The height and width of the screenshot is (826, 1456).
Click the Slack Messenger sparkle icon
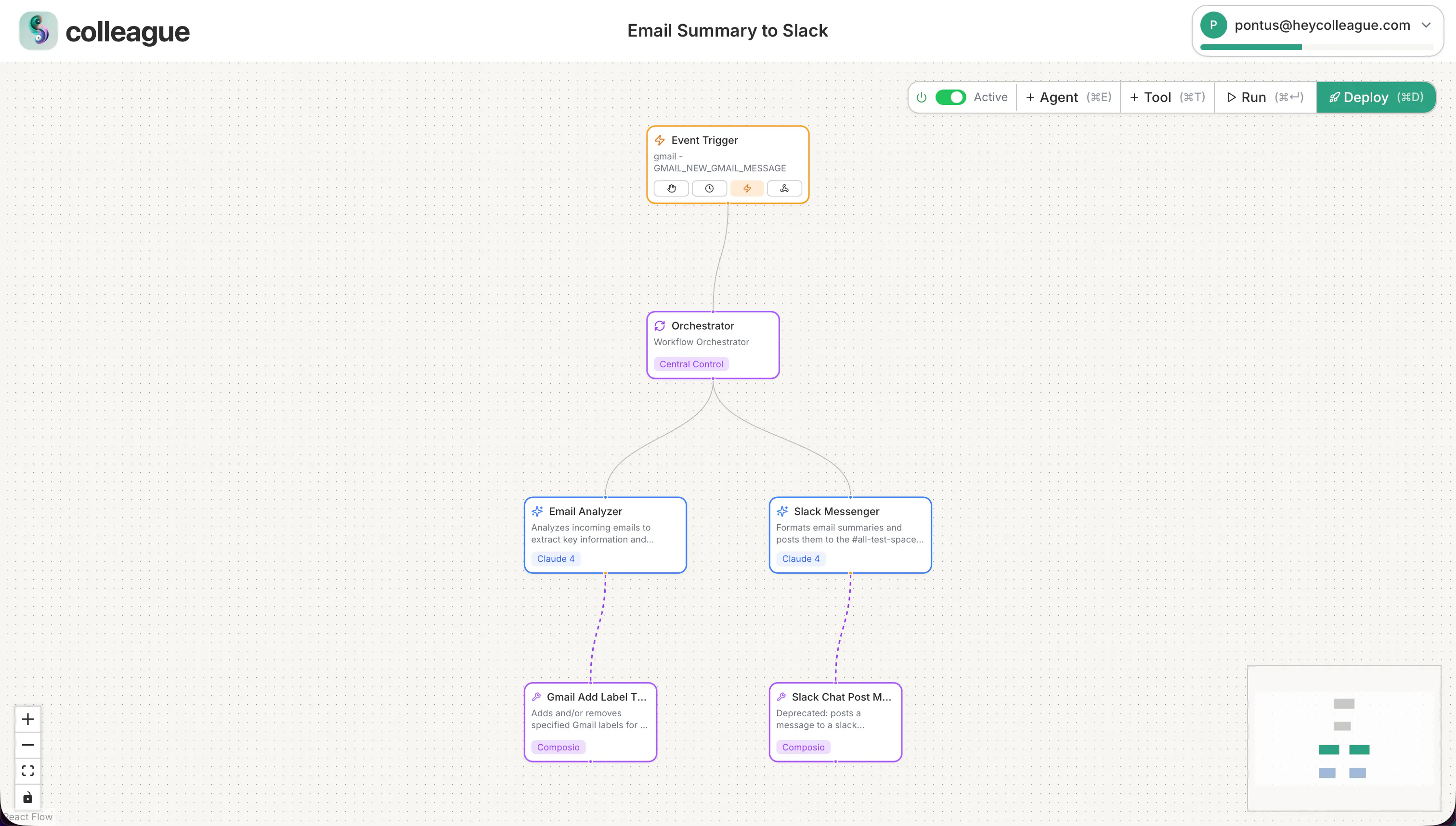(782, 511)
